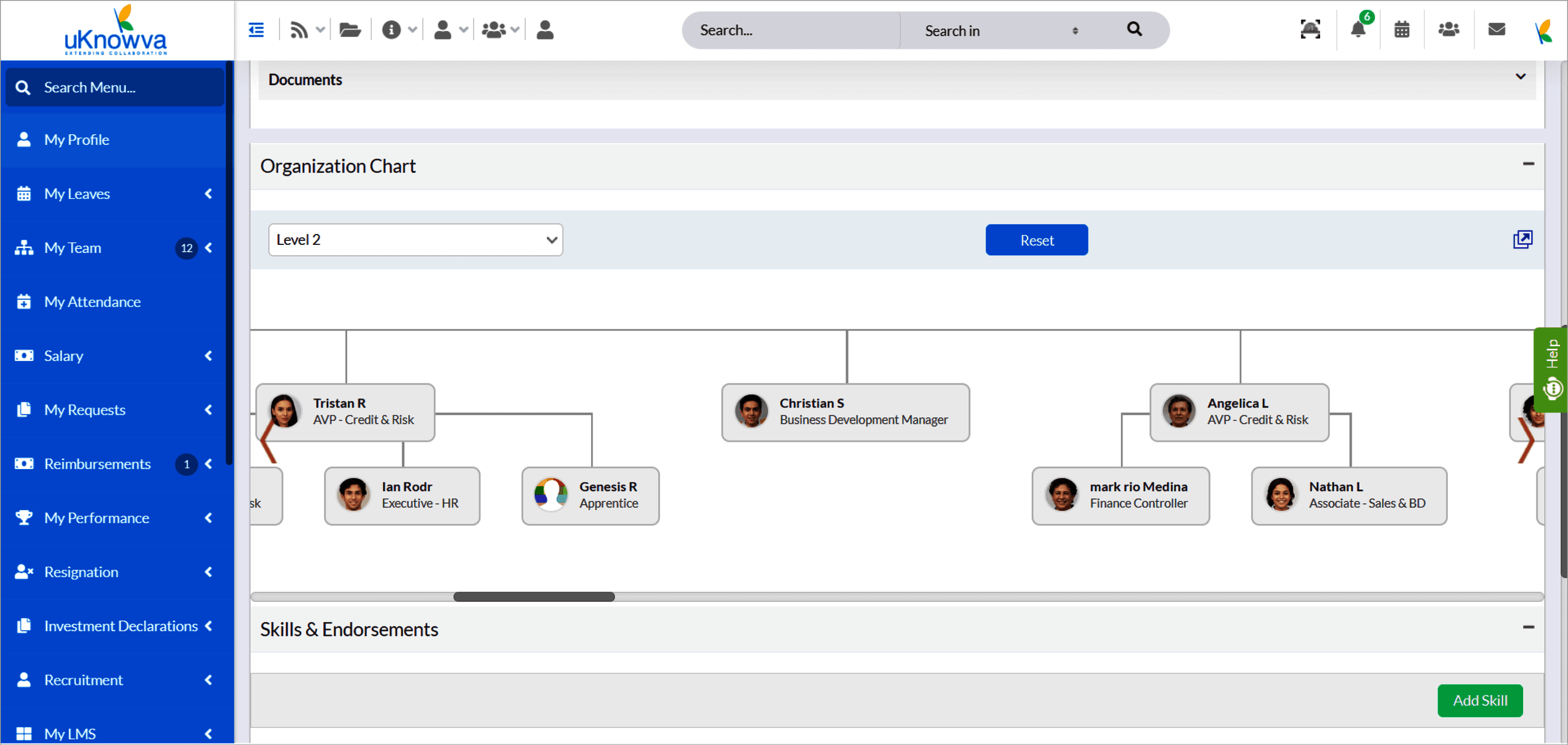Click the RSS feed icon
The width and height of the screenshot is (1568, 745).
click(x=298, y=29)
